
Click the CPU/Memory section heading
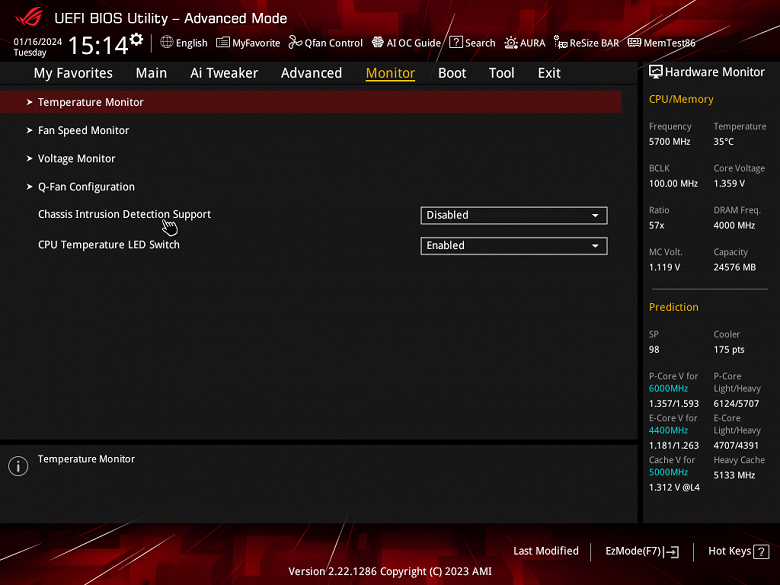coord(681,99)
